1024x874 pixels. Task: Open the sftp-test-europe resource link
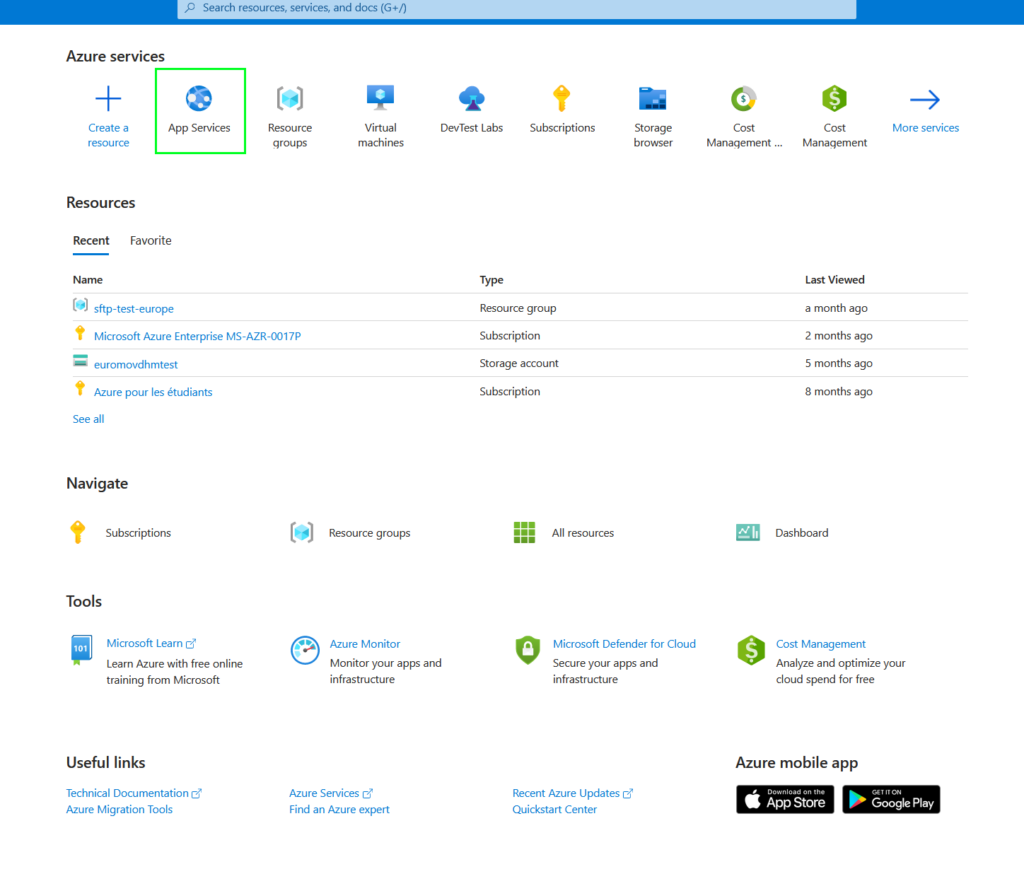click(x=134, y=308)
